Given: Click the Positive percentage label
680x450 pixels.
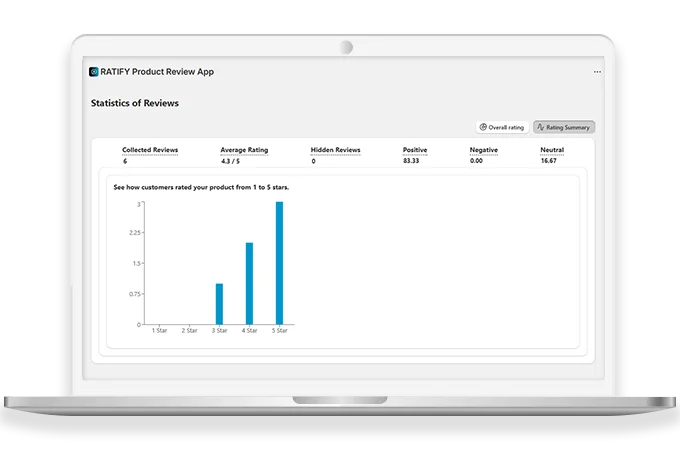Looking at the screenshot, I should pyautogui.click(x=415, y=150).
